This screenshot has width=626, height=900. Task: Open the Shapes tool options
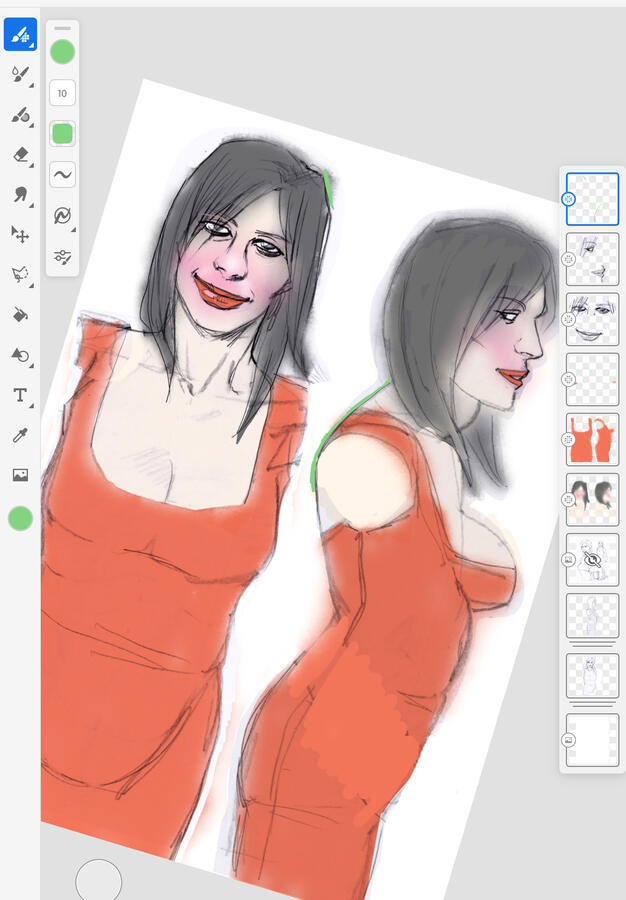pos(20,355)
